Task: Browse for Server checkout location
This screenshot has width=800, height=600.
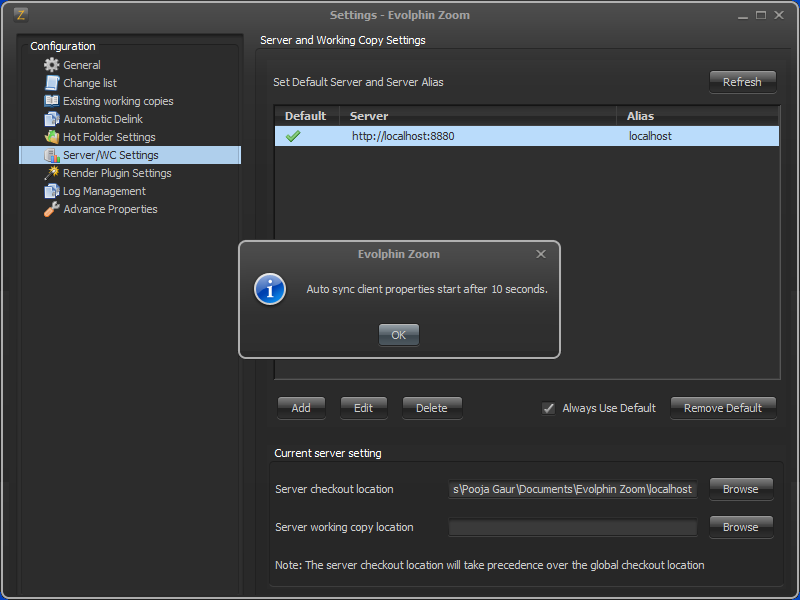Action: pyautogui.click(x=741, y=489)
